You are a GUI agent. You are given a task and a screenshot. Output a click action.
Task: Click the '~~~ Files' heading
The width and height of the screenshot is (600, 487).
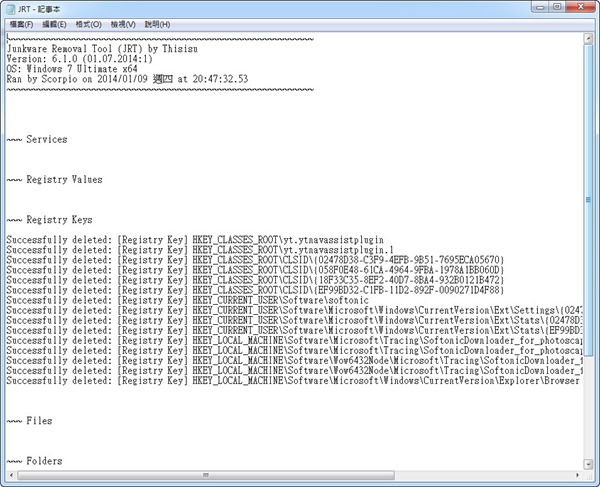29,421
